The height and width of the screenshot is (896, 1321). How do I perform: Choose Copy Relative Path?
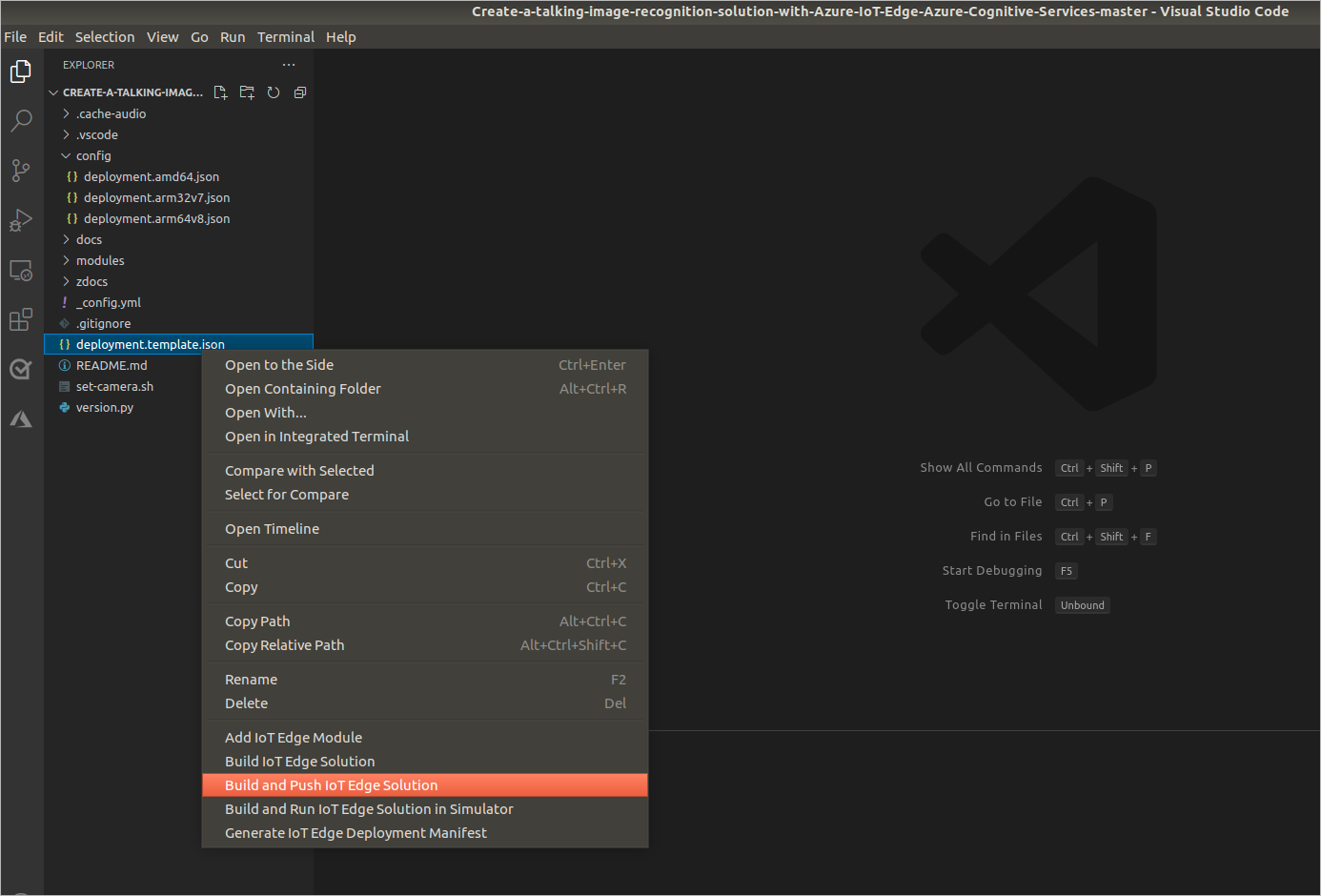tap(425, 645)
